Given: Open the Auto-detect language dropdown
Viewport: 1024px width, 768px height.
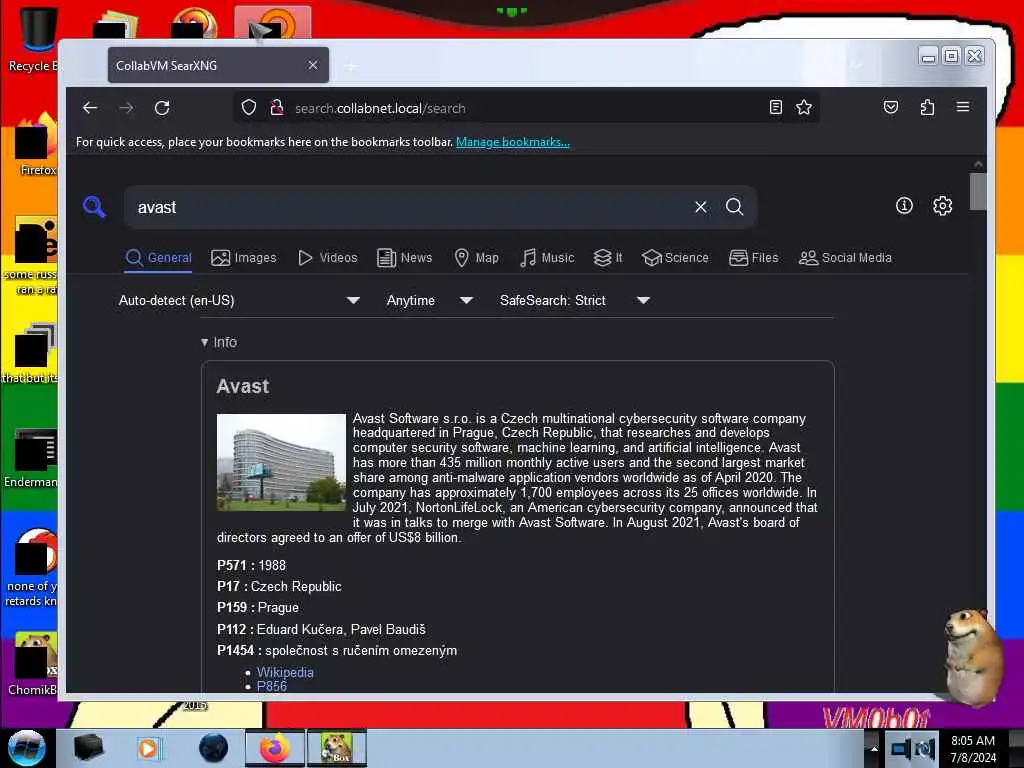Looking at the screenshot, I should click(x=239, y=300).
